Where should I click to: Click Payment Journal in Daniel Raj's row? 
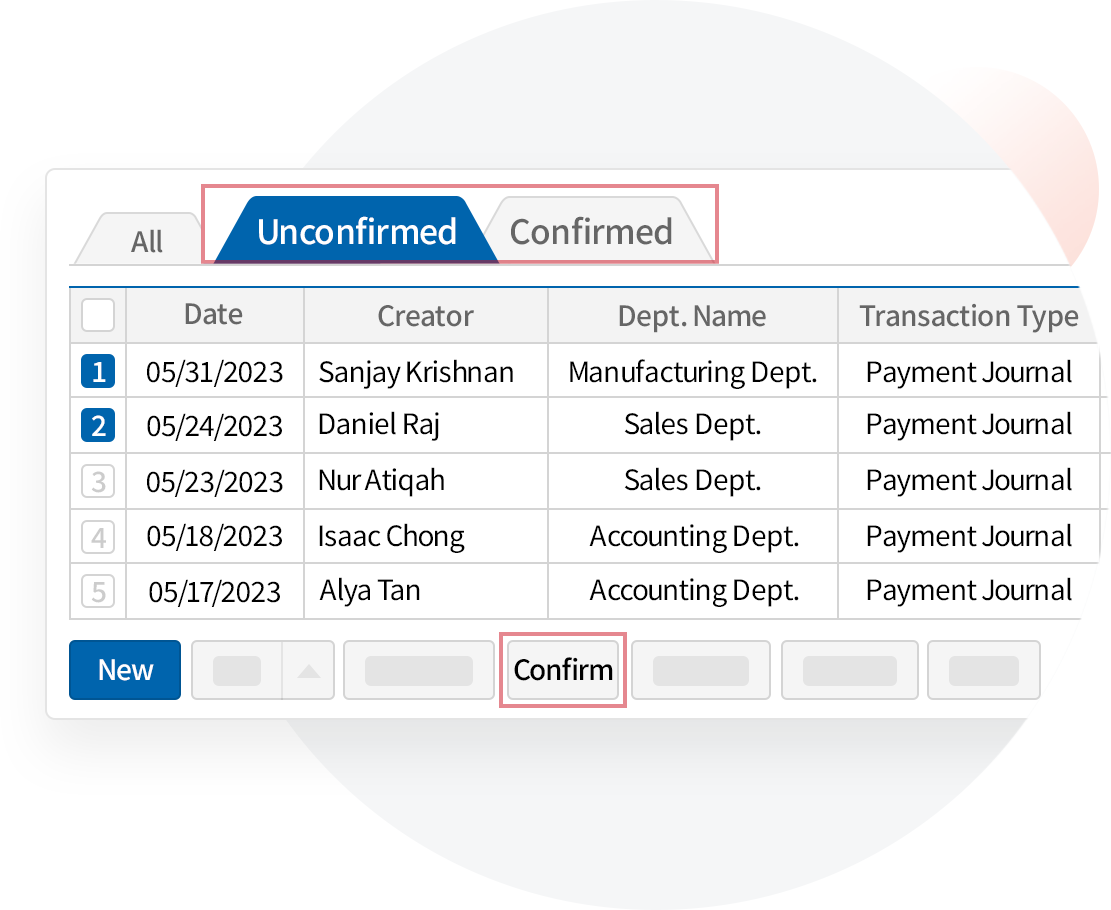[x=967, y=425]
